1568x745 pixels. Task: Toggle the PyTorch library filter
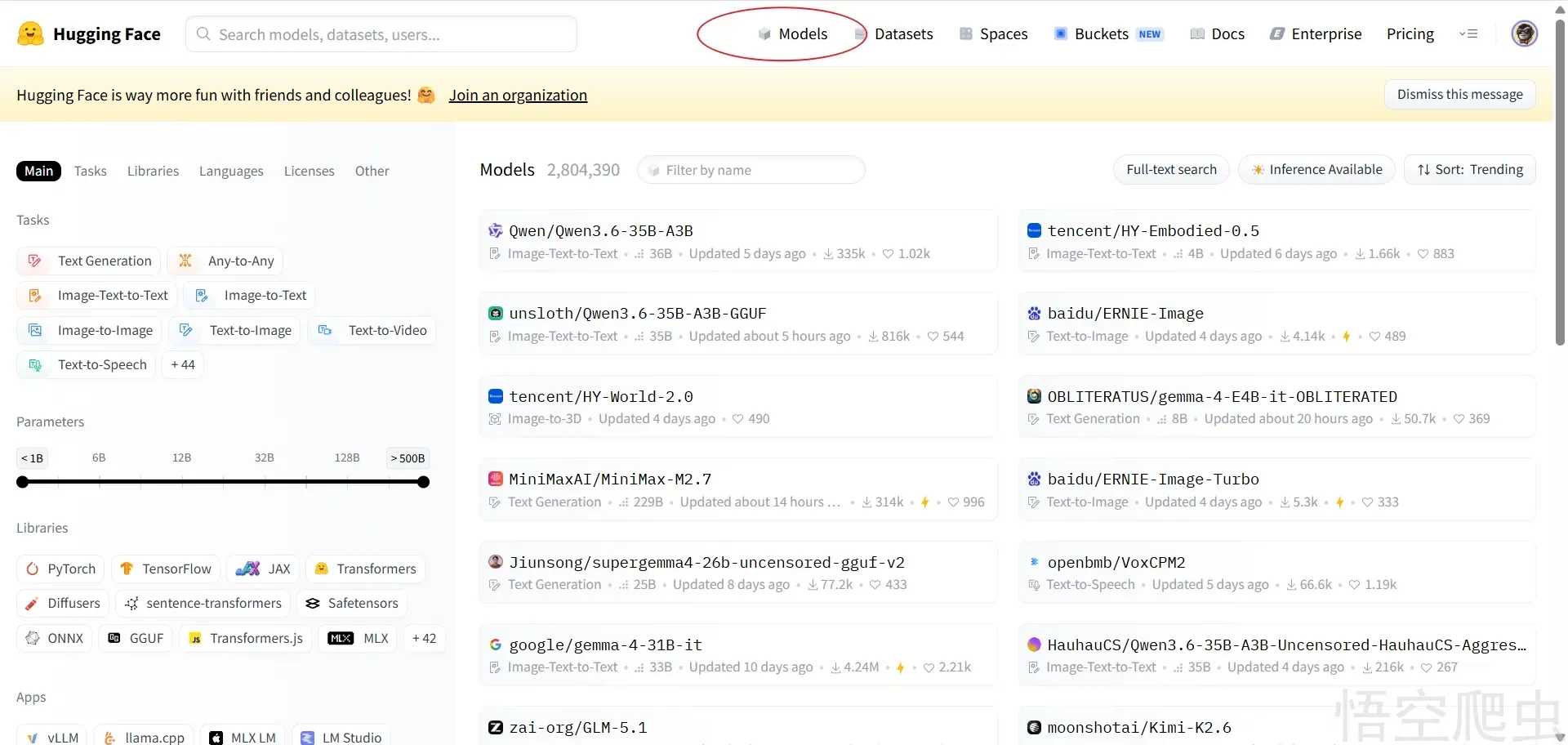pyautogui.click(x=61, y=569)
